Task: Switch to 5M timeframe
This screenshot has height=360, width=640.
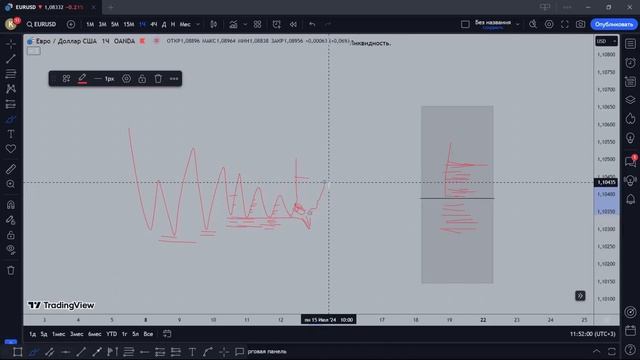Action: click(x=115, y=24)
